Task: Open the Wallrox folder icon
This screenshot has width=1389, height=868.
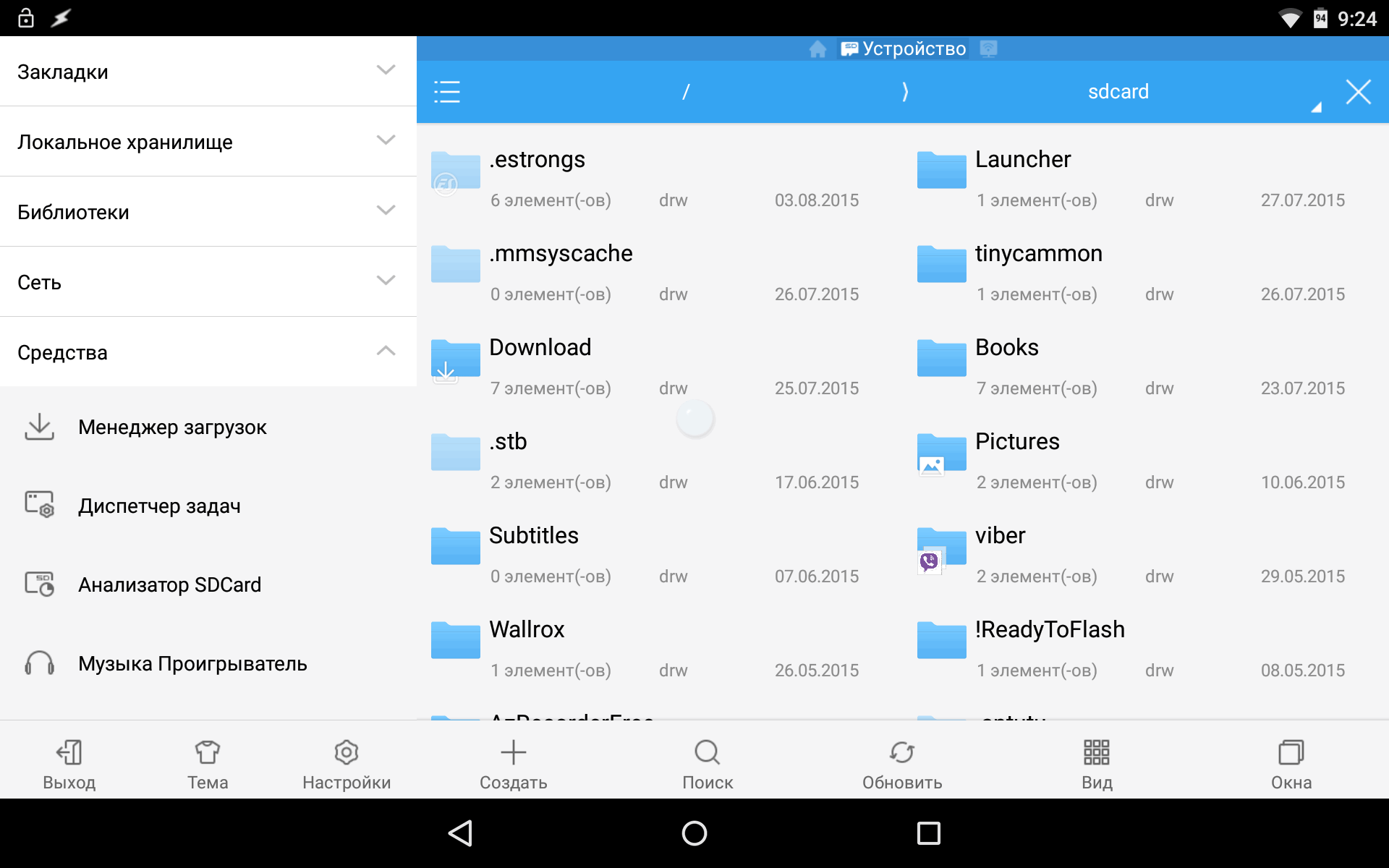Action: click(x=455, y=641)
